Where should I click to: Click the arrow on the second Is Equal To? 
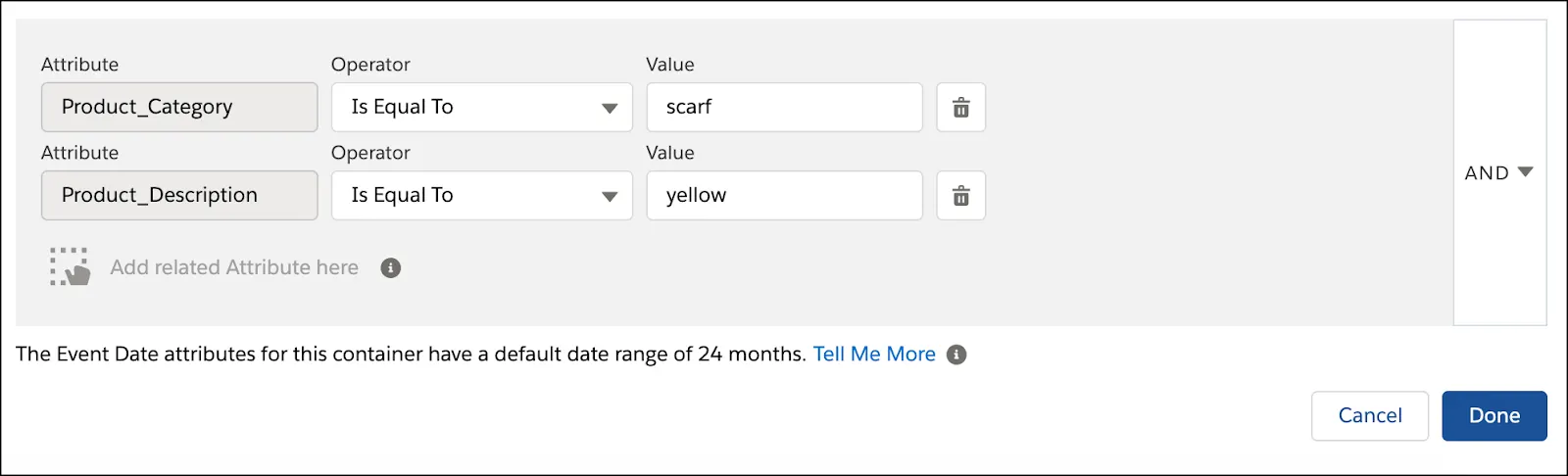[610, 197]
